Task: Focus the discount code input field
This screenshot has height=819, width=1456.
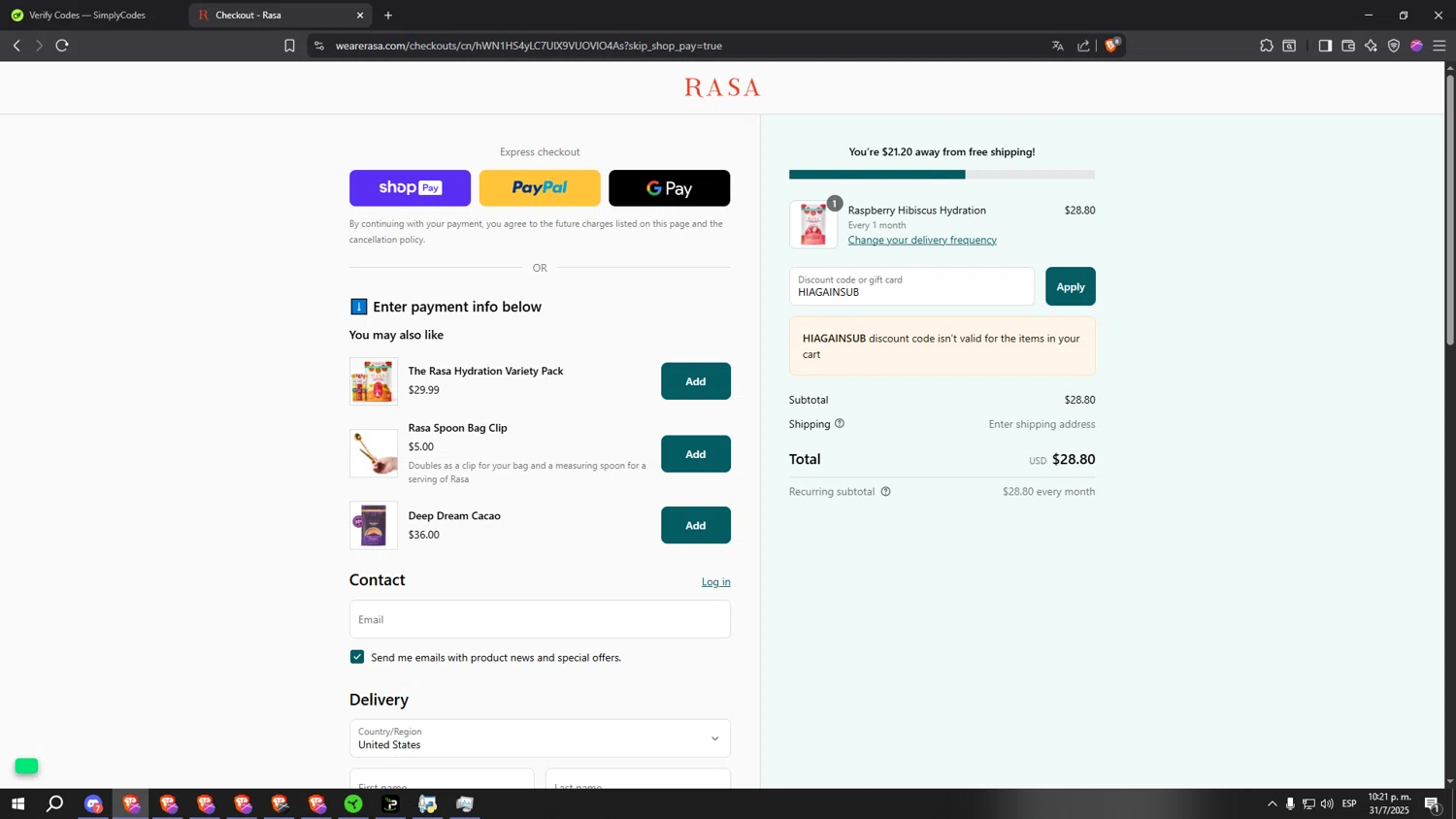Action: click(911, 286)
